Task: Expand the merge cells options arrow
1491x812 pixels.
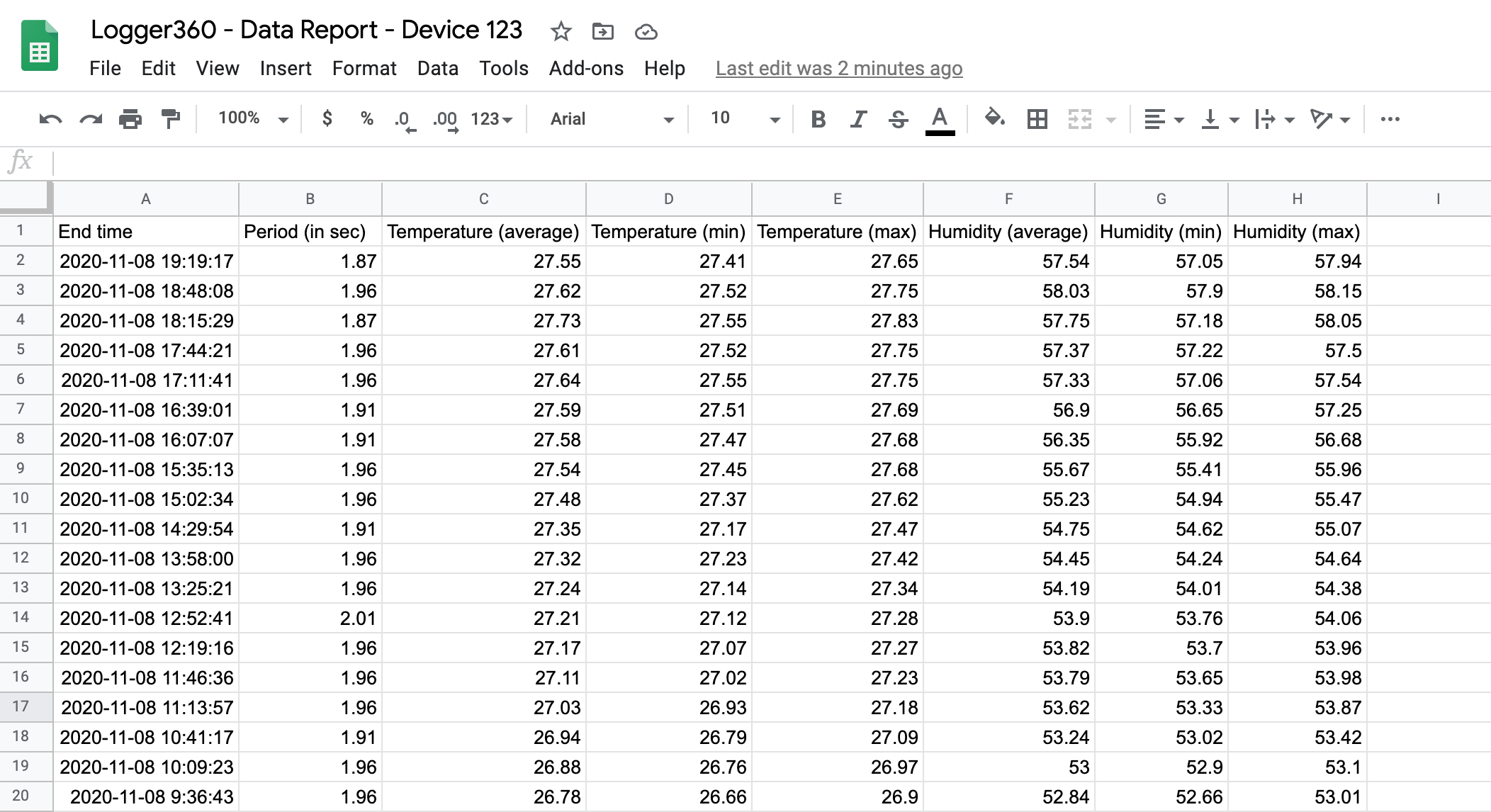Action: coord(1110,120)
